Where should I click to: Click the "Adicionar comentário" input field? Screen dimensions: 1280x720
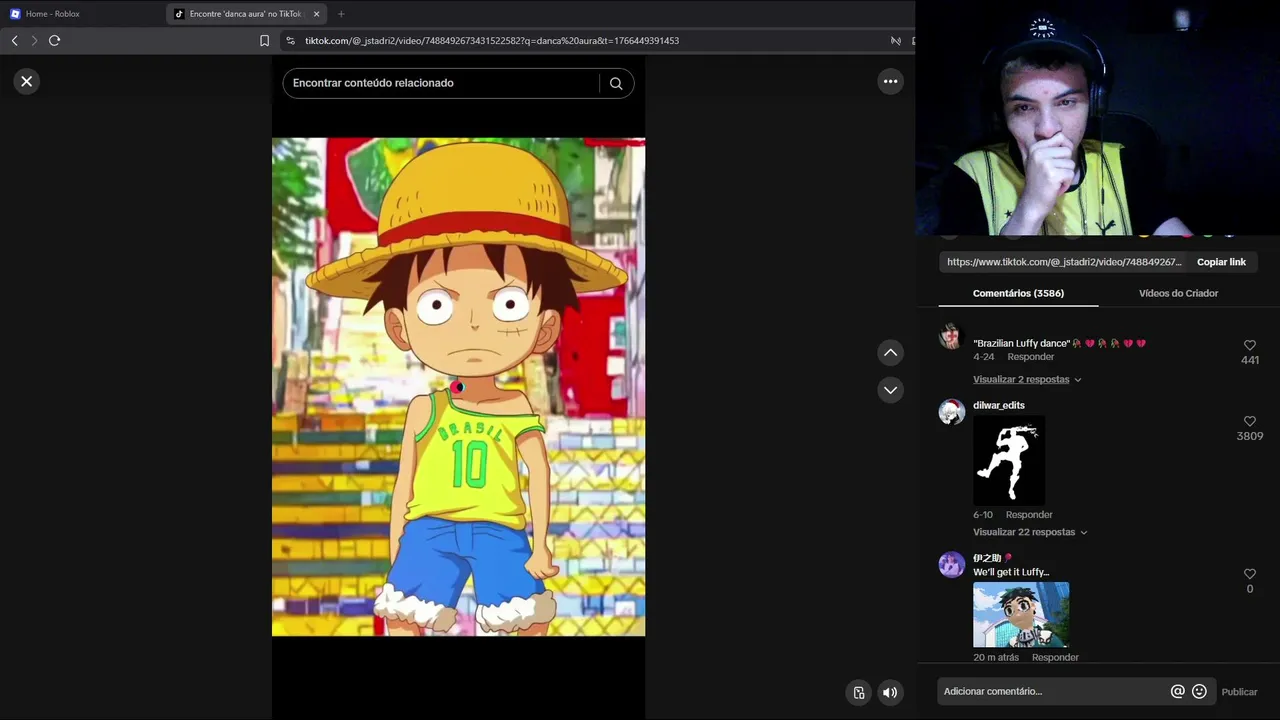[1052, 691]
